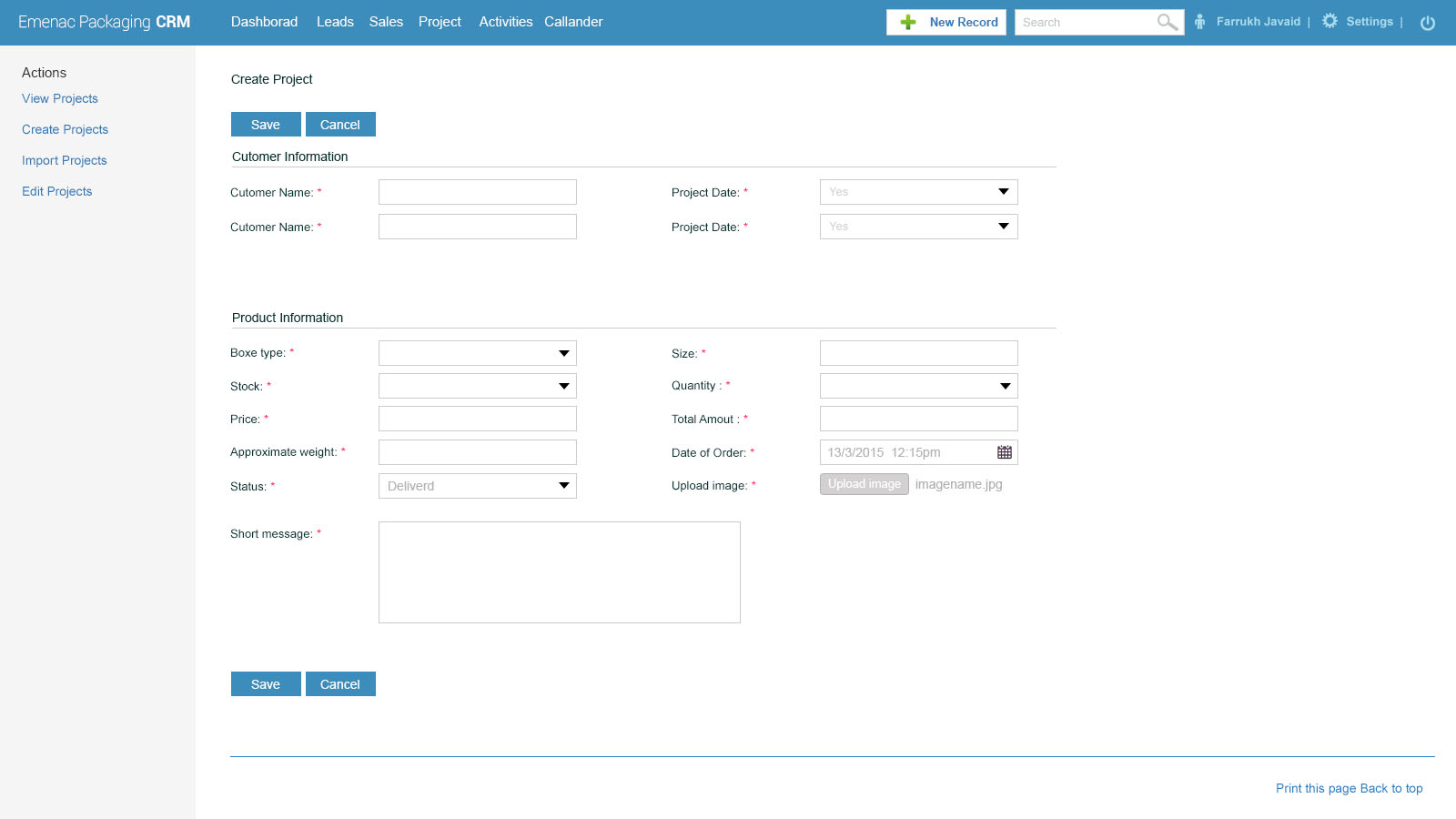
Task: Open the Sales menu
Action: pos(386,22)
